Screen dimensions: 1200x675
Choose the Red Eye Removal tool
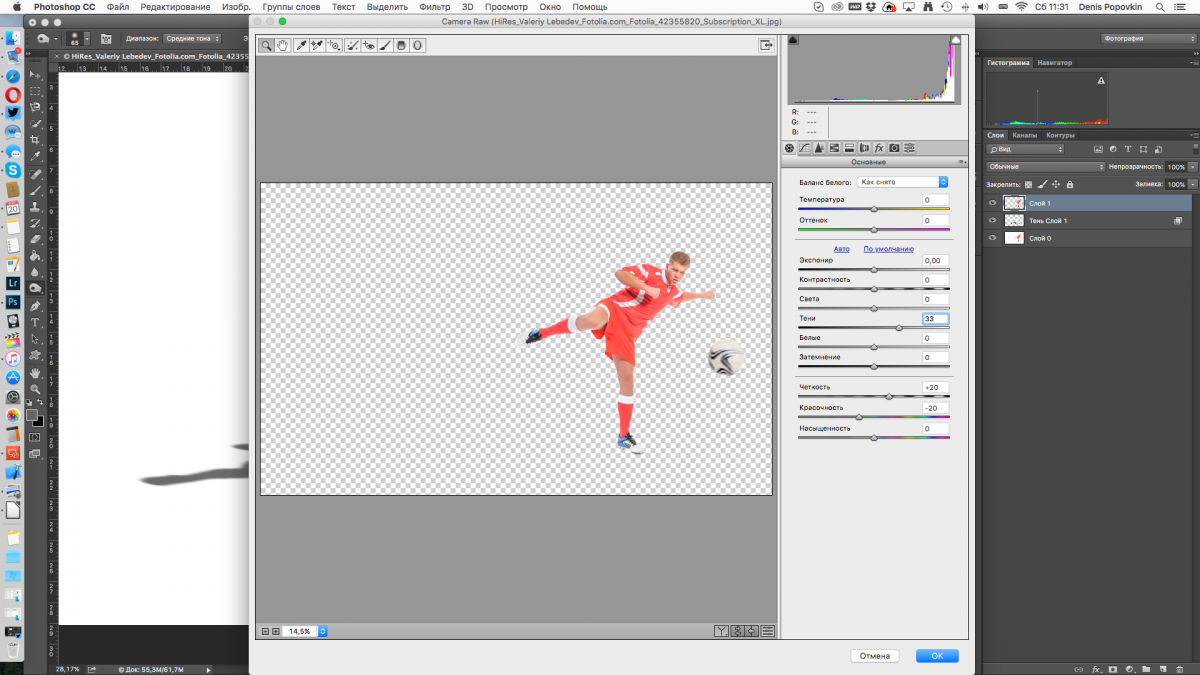[369, 45]
